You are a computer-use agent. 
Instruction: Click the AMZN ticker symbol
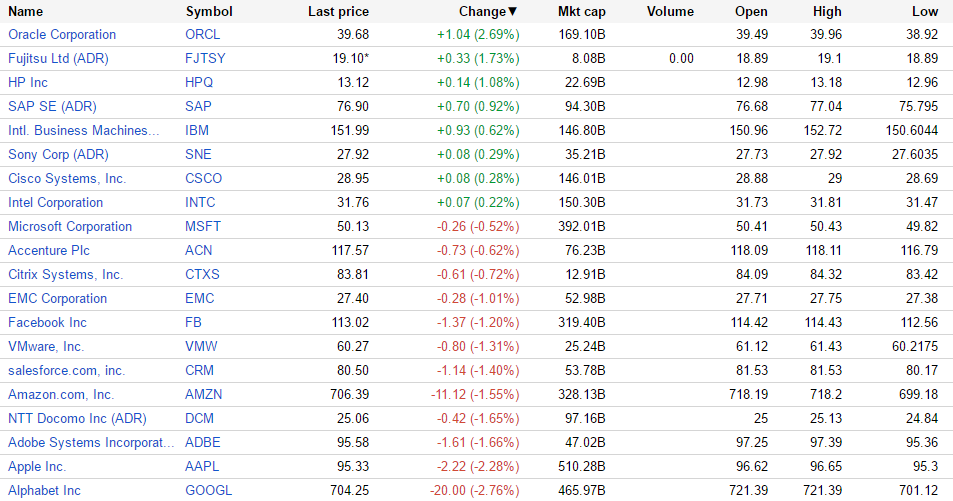pos(204,395)
